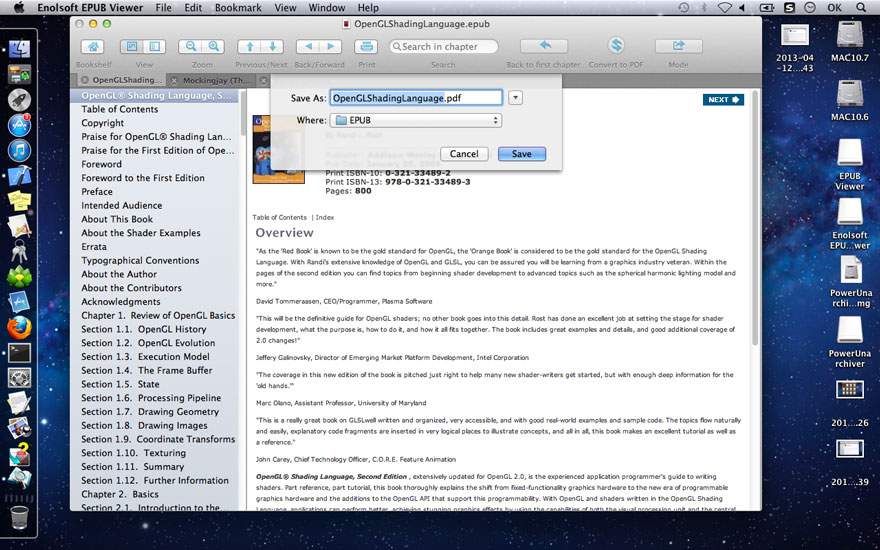Close the Mockingjay tab
The height and width of the screenshot is (550, 880).
click(x=175, y=80)
